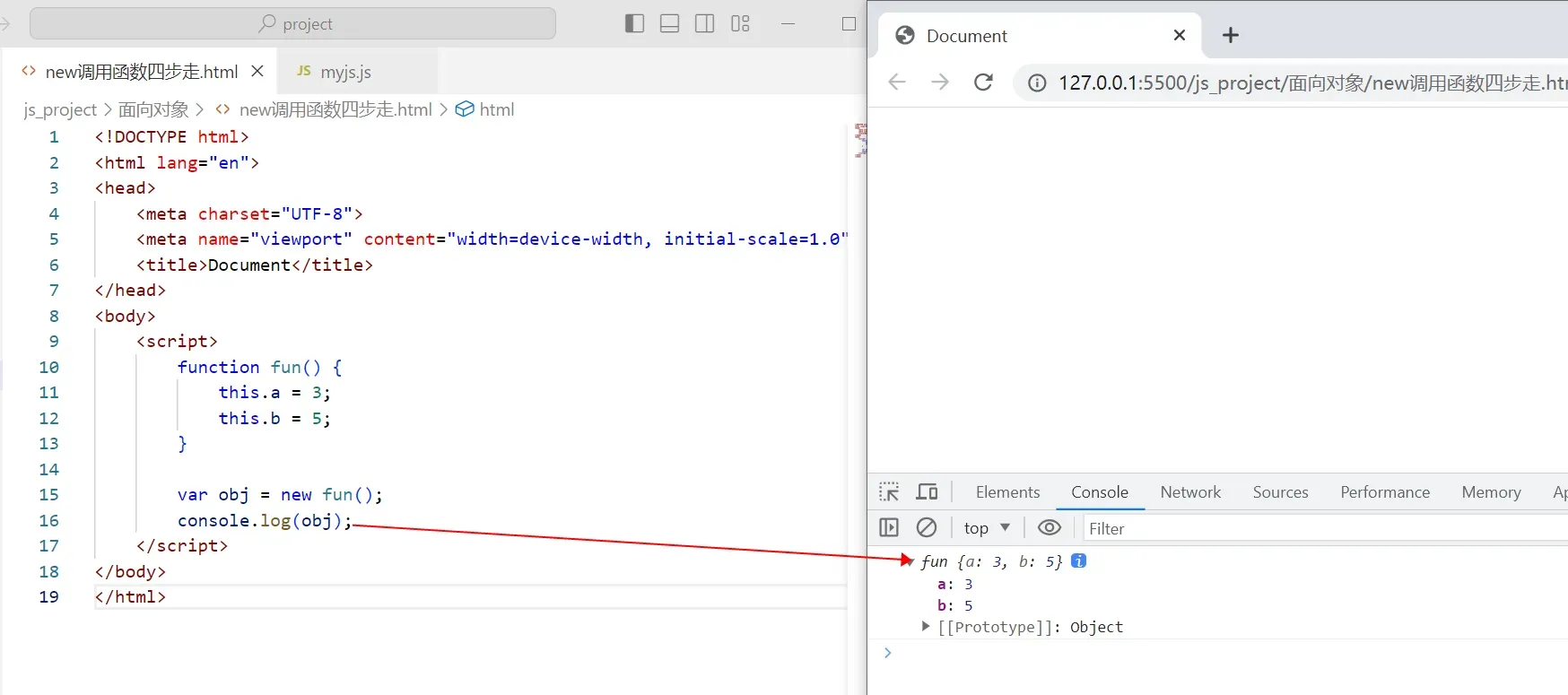1568x695 pixels.
Task: Click the site information icon in address bar
Action: click(x=1037, y=83)
